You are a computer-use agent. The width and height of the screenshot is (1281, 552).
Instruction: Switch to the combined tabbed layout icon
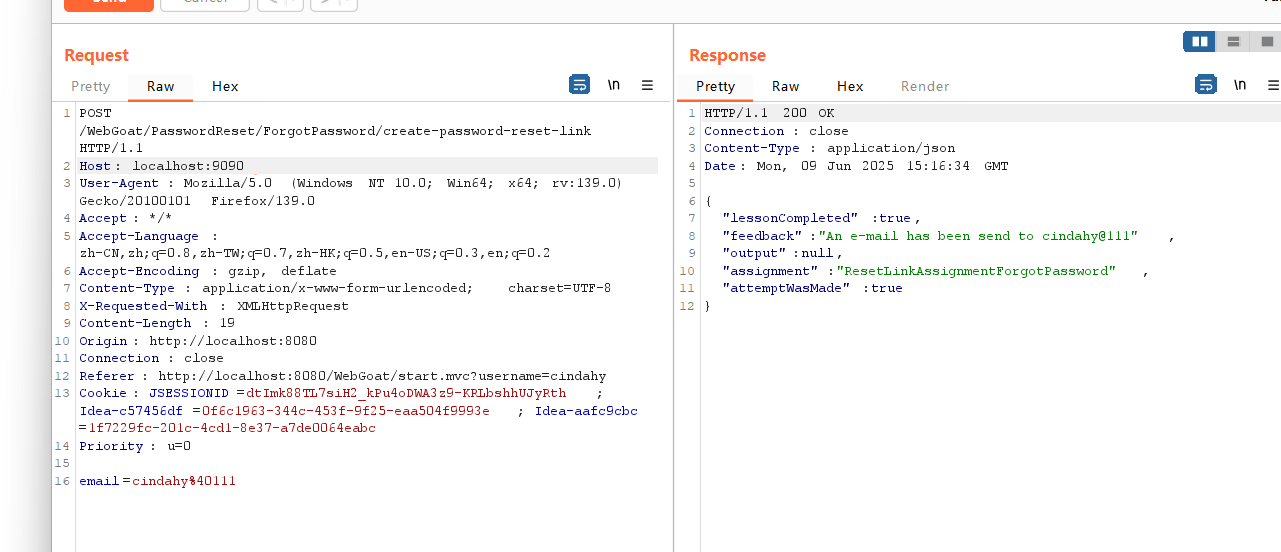[x=1266, y=41]
